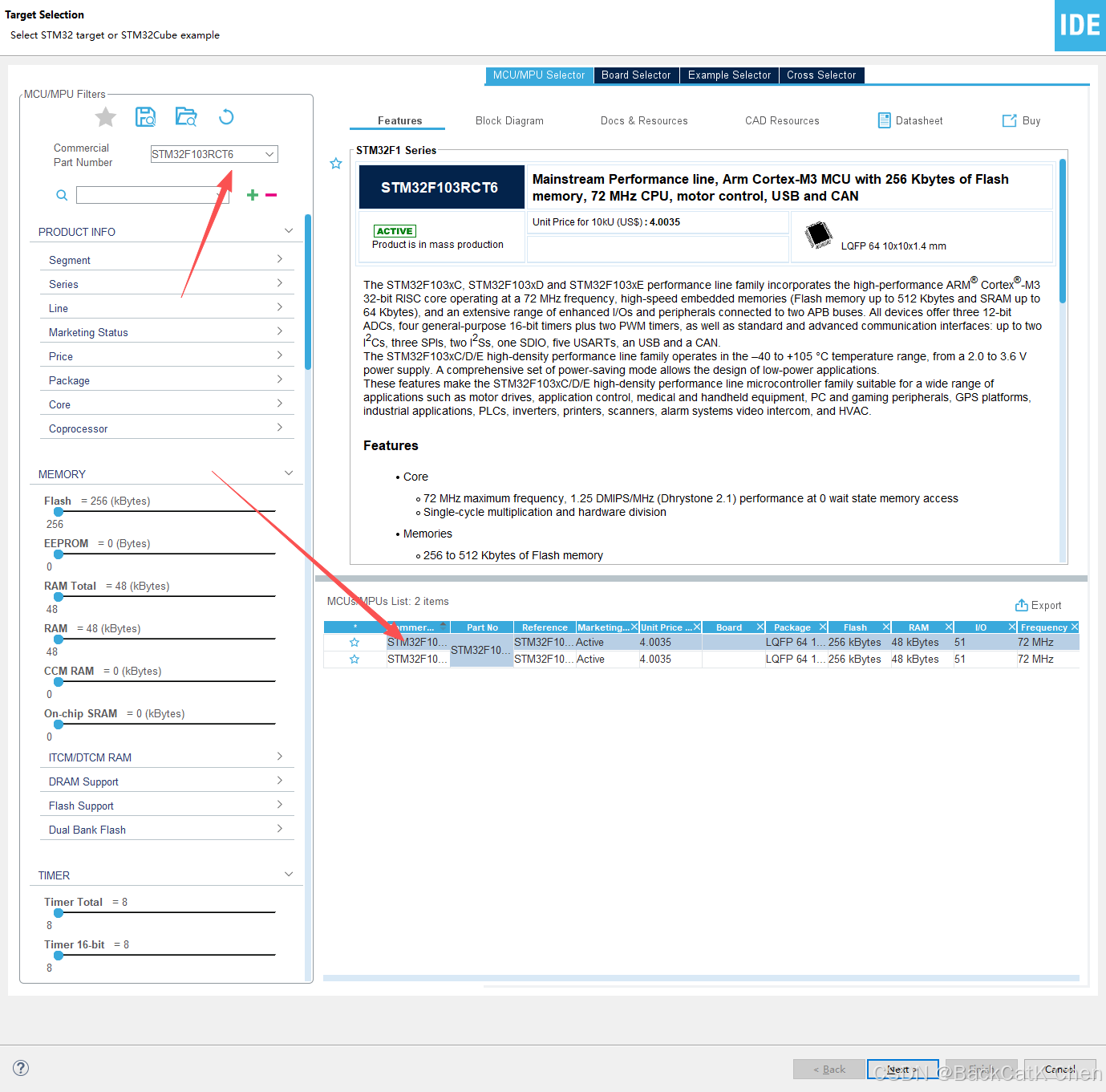Click the Flash memory slider handle
Screen dimensions: 1106x1092
click(59, 511)
